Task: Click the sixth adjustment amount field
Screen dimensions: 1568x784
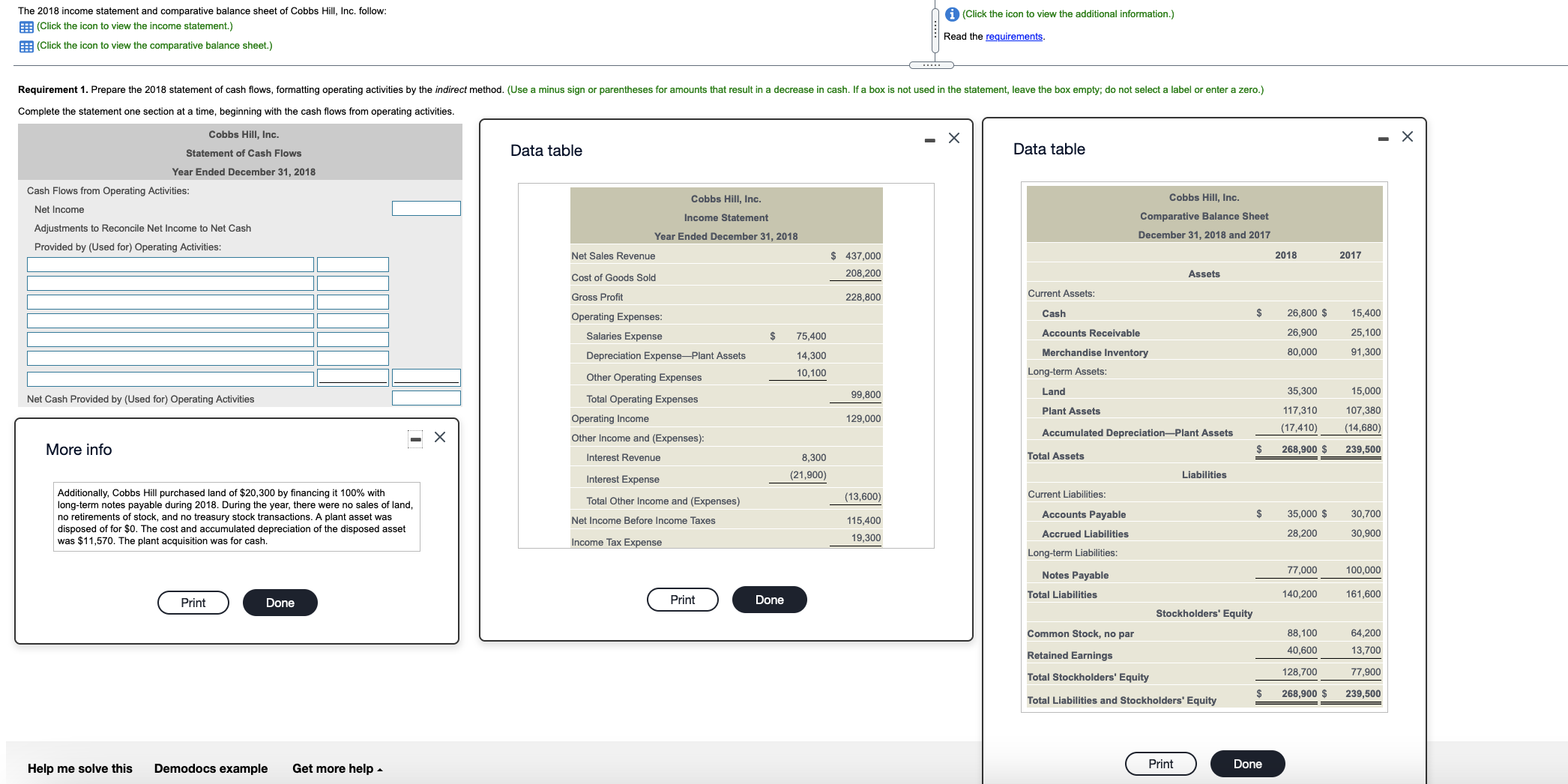Action: click(353, 358)
